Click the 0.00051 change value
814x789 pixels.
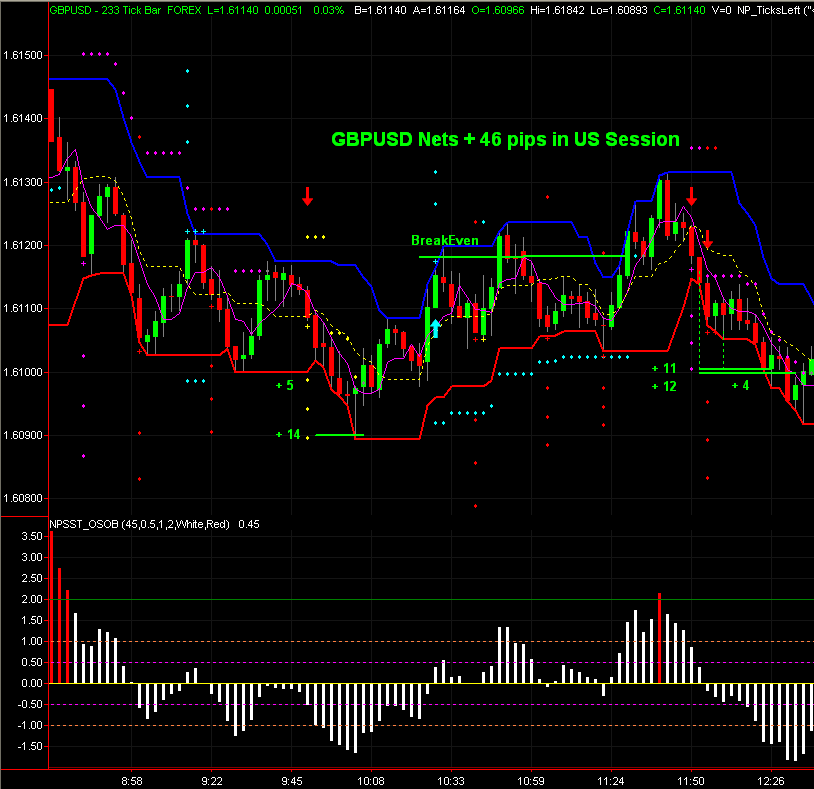pyautogui.click(x=283, y=10)
